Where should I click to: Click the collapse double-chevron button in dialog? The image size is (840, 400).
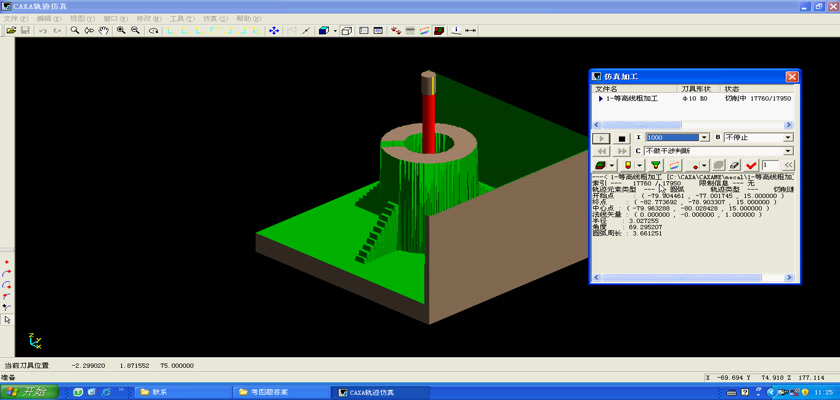click(788, 165)
